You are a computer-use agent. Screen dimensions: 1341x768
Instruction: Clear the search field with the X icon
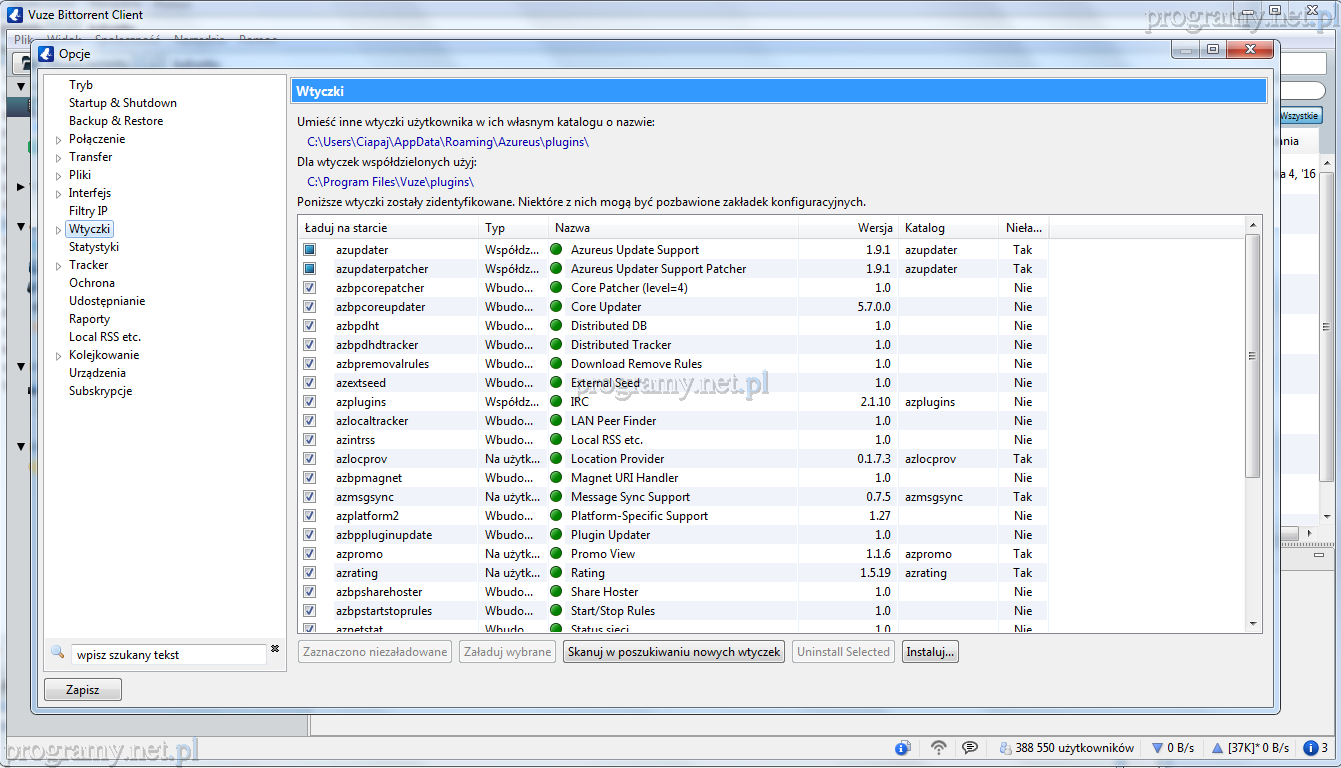pos(275,650)
